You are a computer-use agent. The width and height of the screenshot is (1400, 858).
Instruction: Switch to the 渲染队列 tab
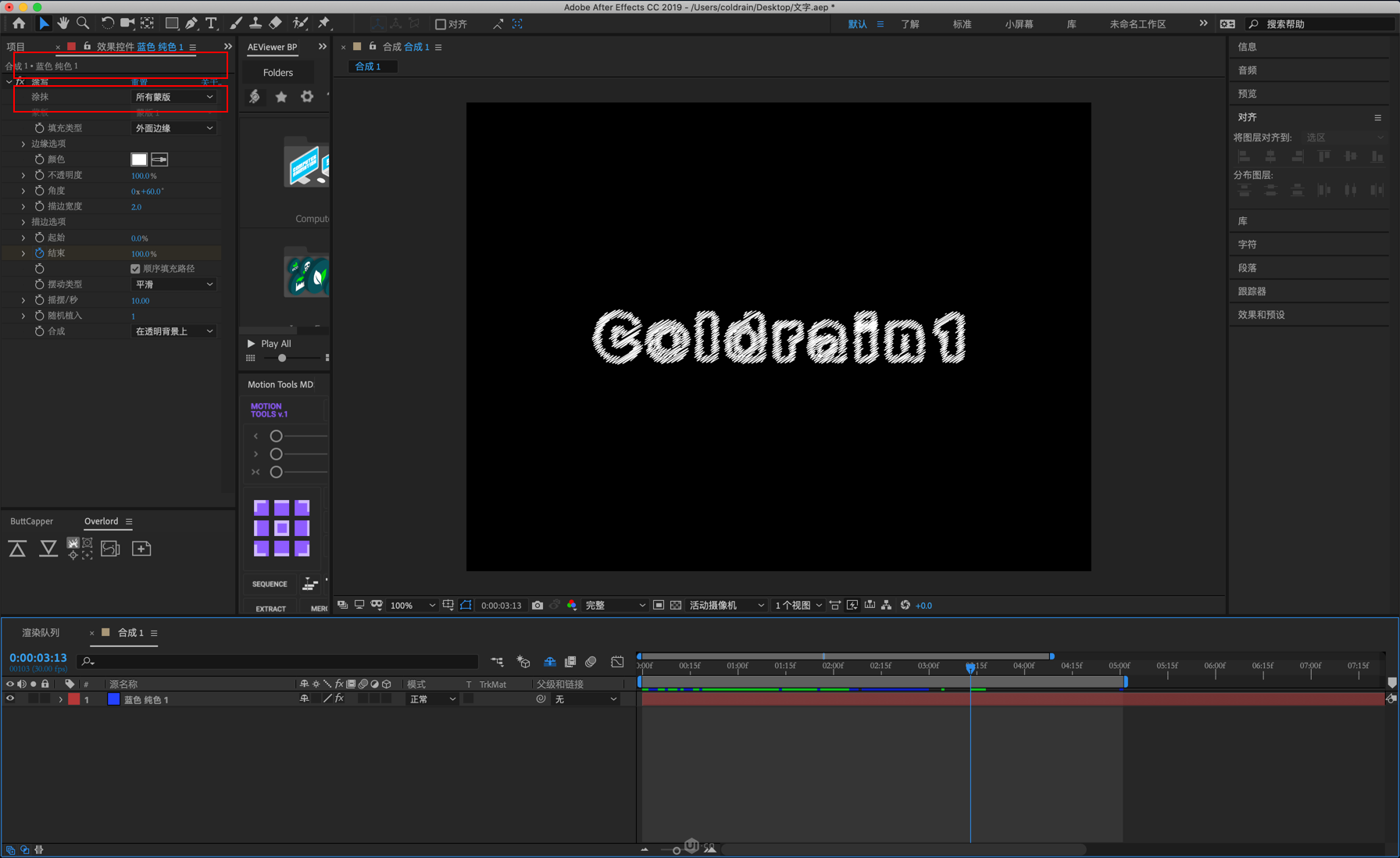pos(41,632)
